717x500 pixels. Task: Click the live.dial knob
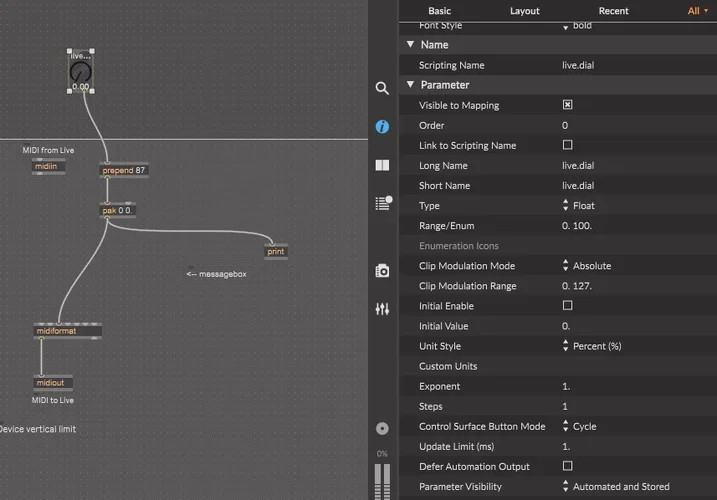(80, 73)
